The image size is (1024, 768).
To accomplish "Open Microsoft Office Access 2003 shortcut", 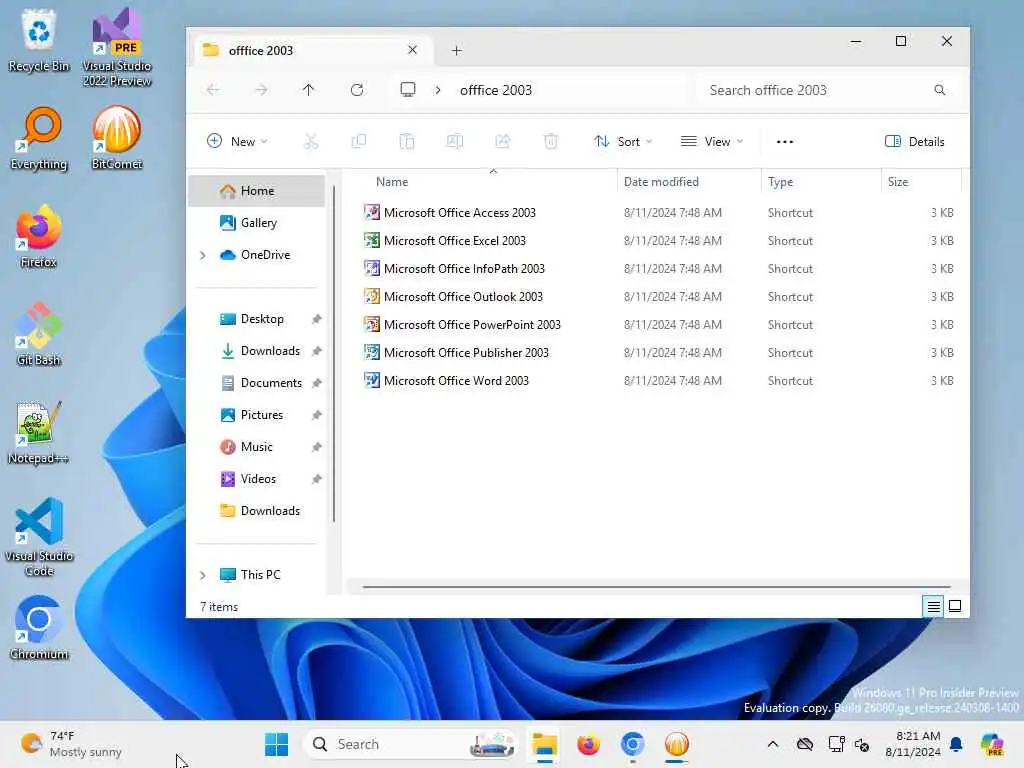I will tap(460, 213).
